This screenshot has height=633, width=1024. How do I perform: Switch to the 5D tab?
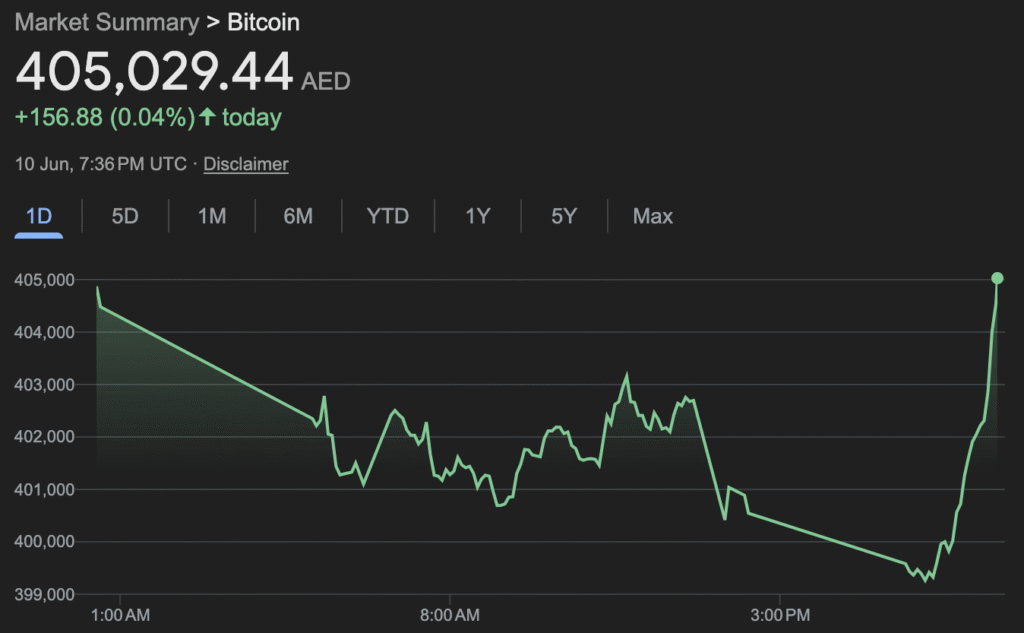(125, 216)
